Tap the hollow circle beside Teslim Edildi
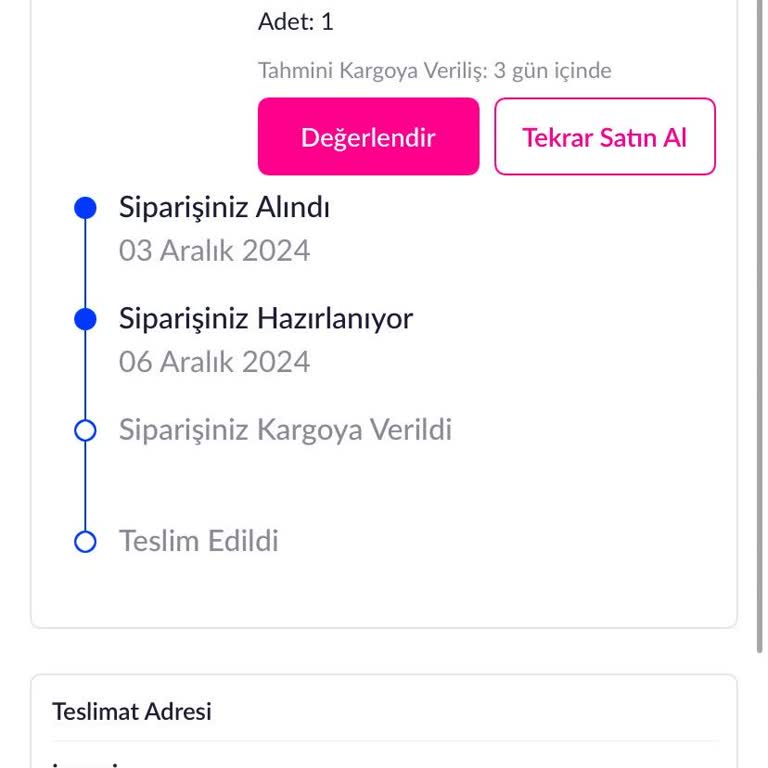 [86, 541]
